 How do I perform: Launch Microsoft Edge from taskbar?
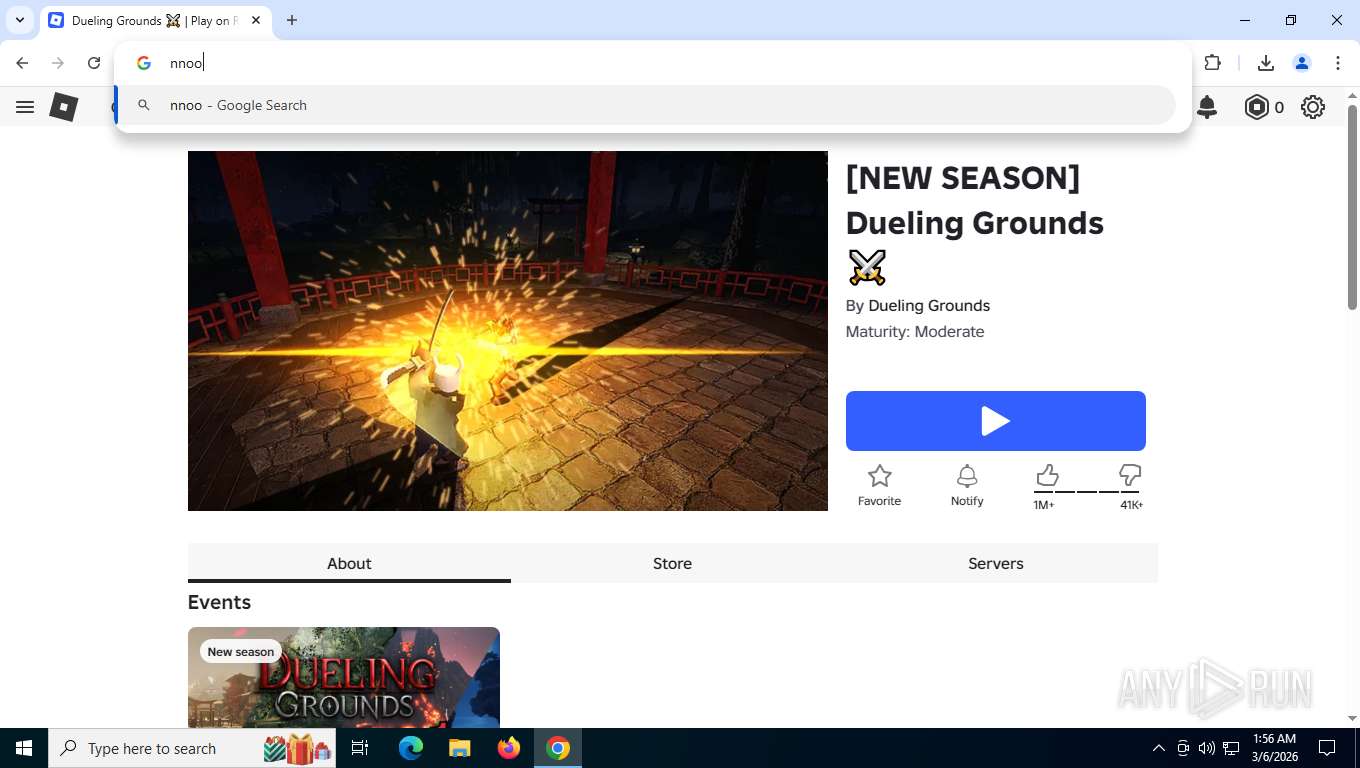coord(411,748)
